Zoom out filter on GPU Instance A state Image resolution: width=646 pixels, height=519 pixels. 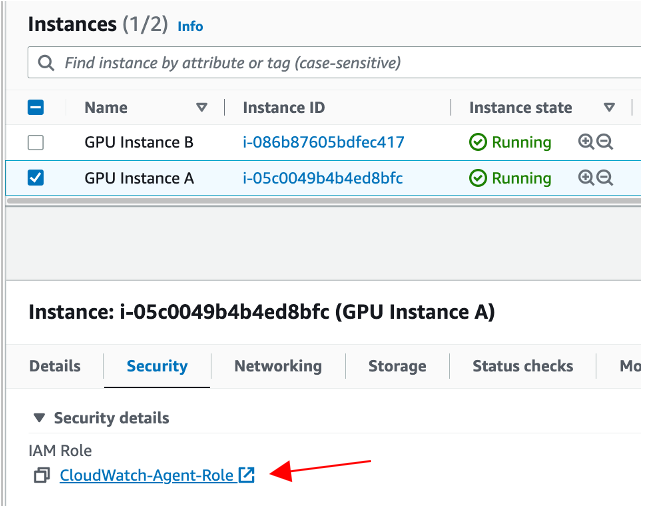[605, 178]
